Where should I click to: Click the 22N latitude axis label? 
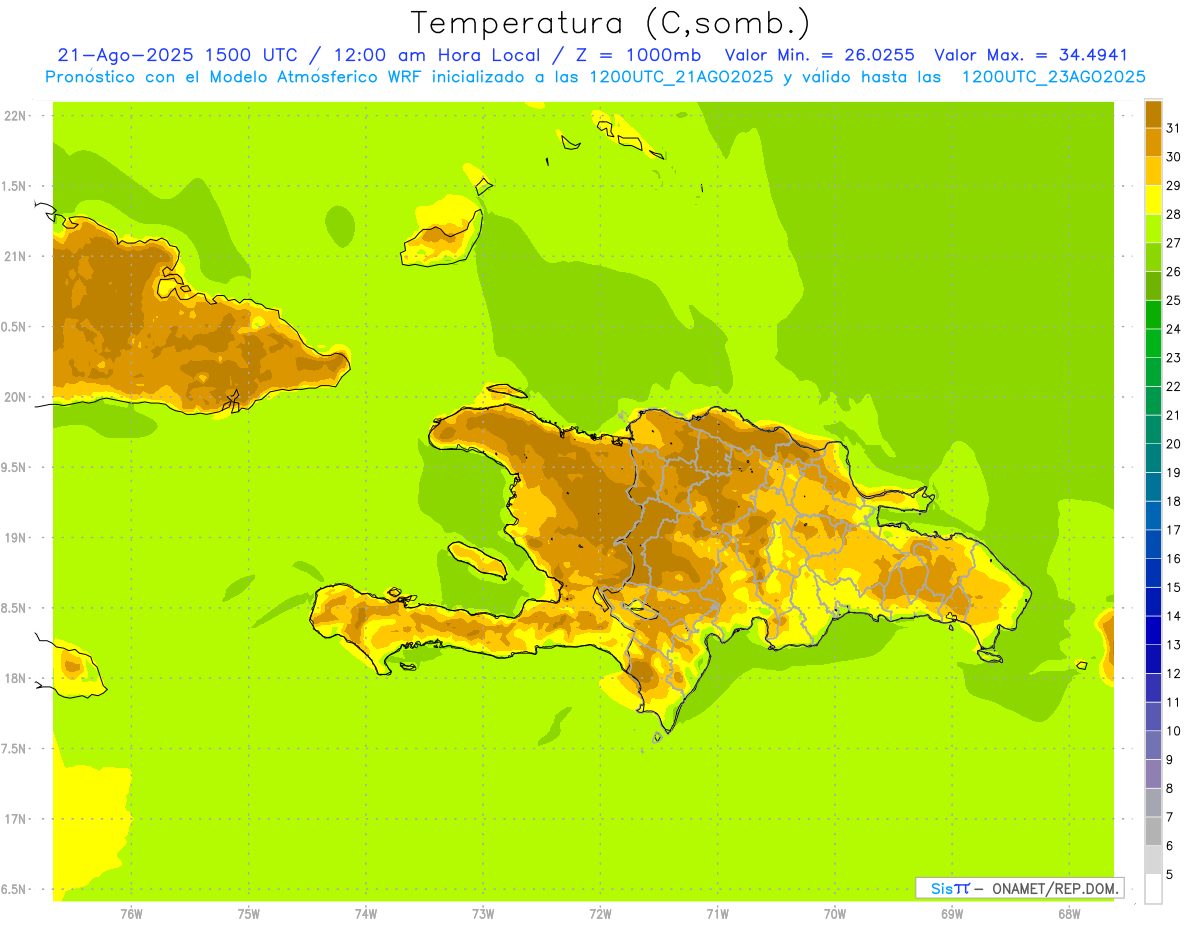pos(15,115)
